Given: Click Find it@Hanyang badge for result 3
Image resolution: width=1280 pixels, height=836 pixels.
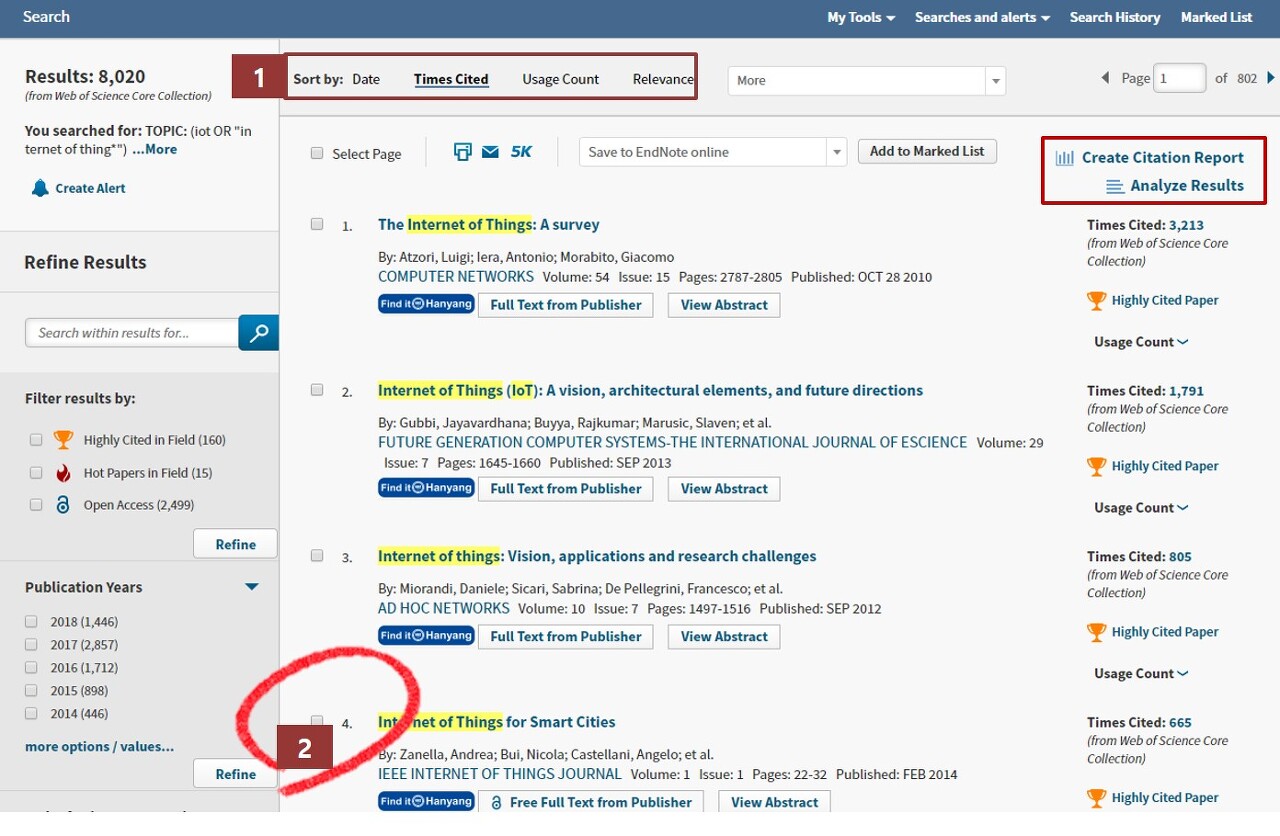Looking at the screenshot, I should [x=426, y=636].
